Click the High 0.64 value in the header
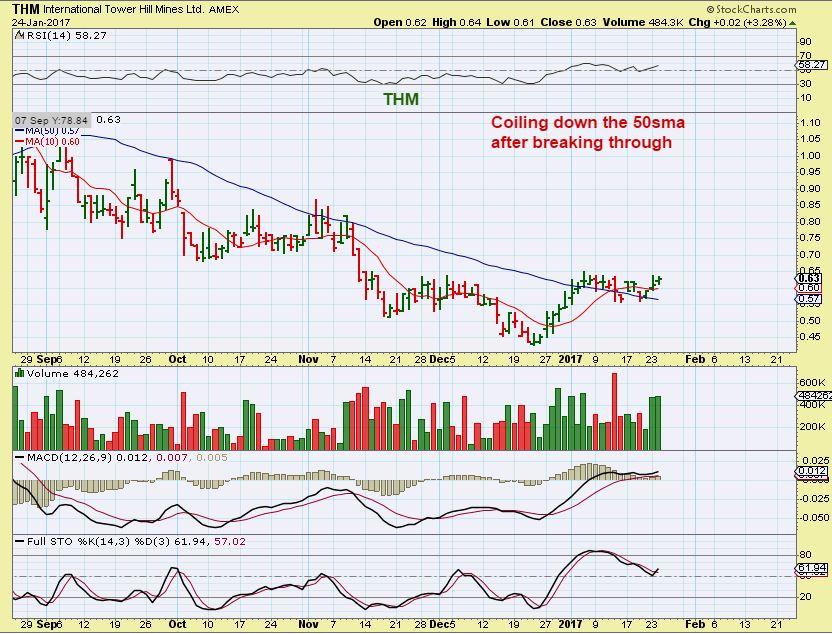Image resolution: width=832 pixels, height=634 pixels. 456,22
